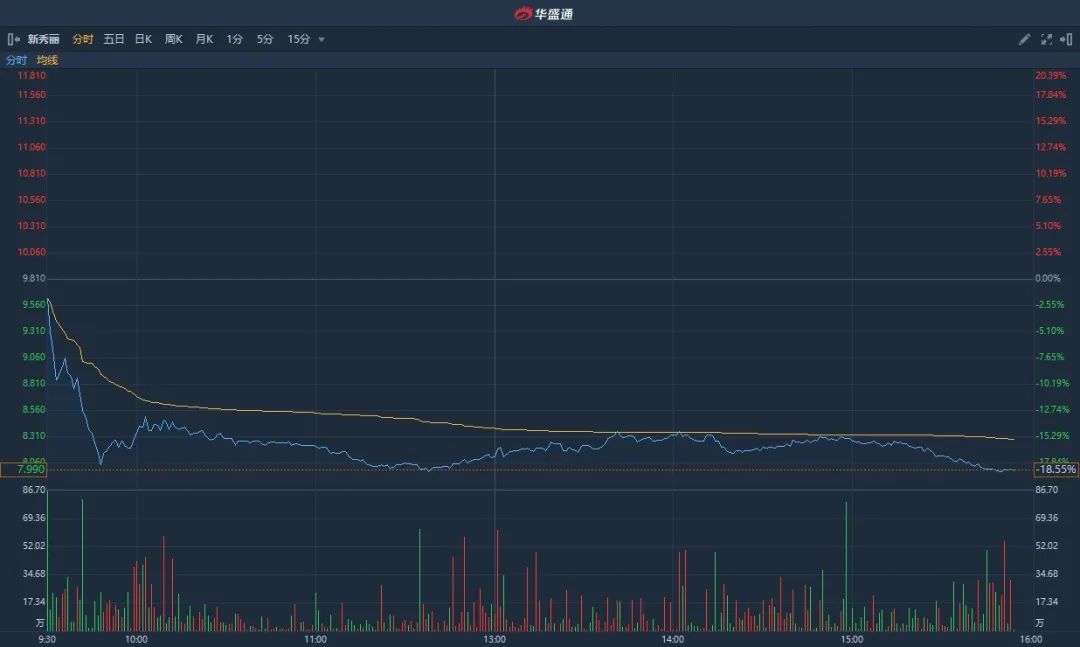1080x647 pixels.
Task: Click the 11.810 top price label
Action: 32,76
